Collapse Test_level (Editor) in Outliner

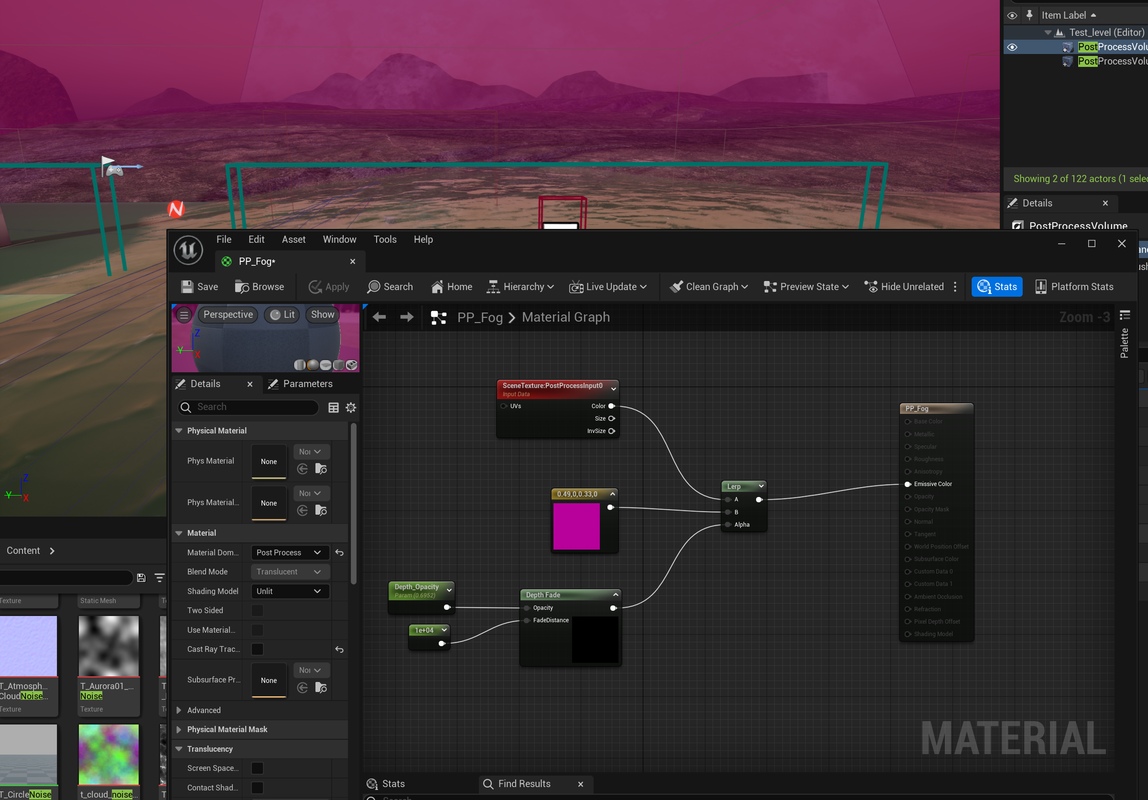[1048, 32]
